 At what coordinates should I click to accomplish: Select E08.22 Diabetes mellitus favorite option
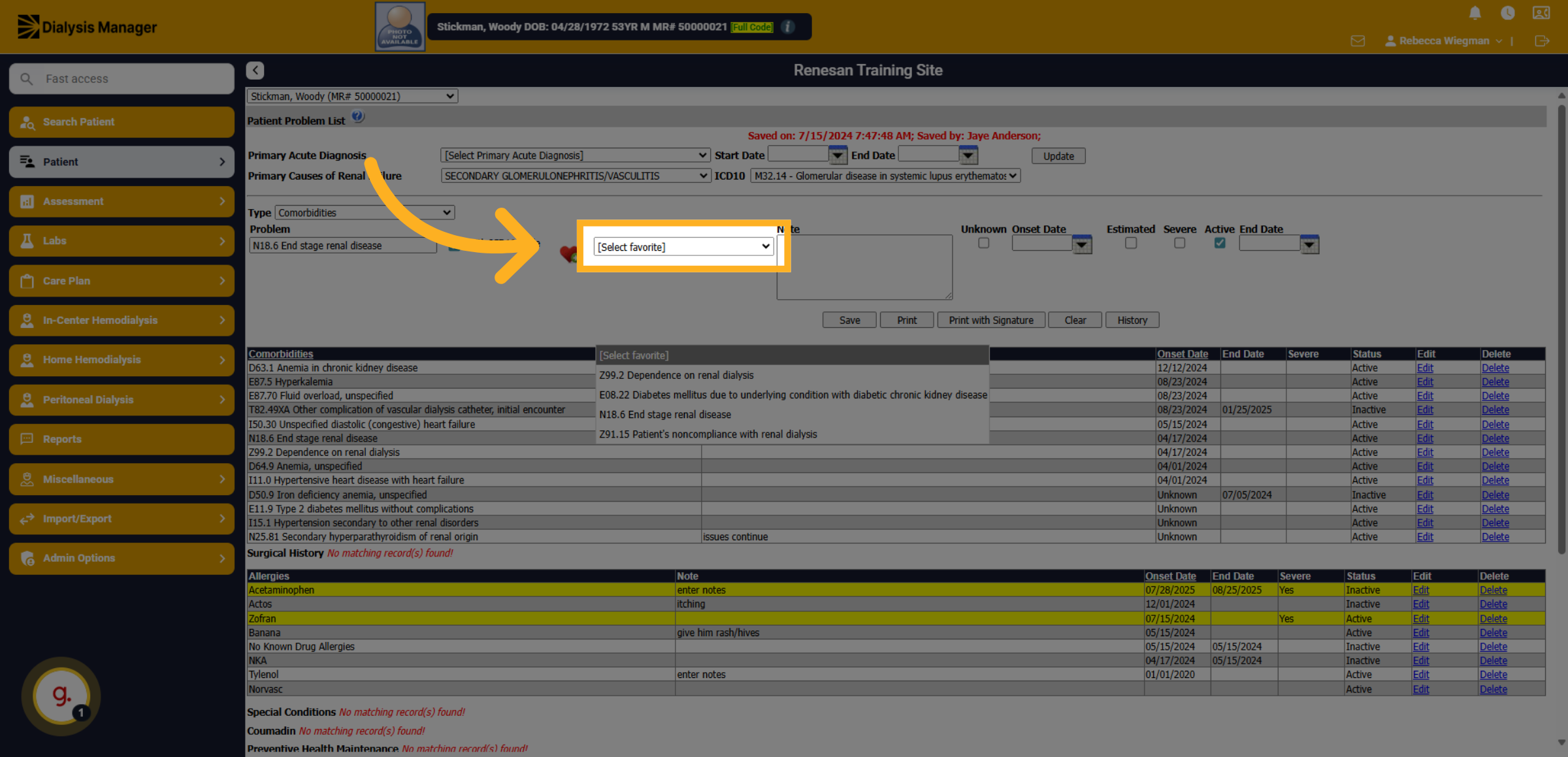(x=792, y=395)
